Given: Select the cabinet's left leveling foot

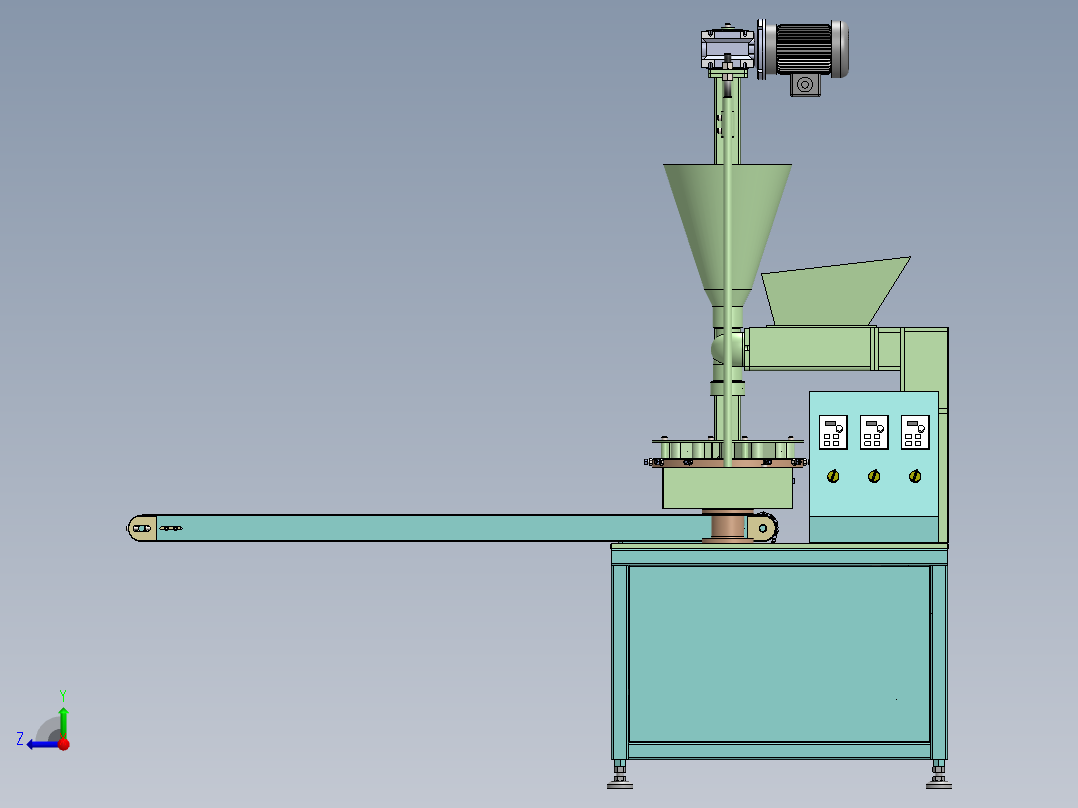Looking at the screenshot, I should (620, 774).
